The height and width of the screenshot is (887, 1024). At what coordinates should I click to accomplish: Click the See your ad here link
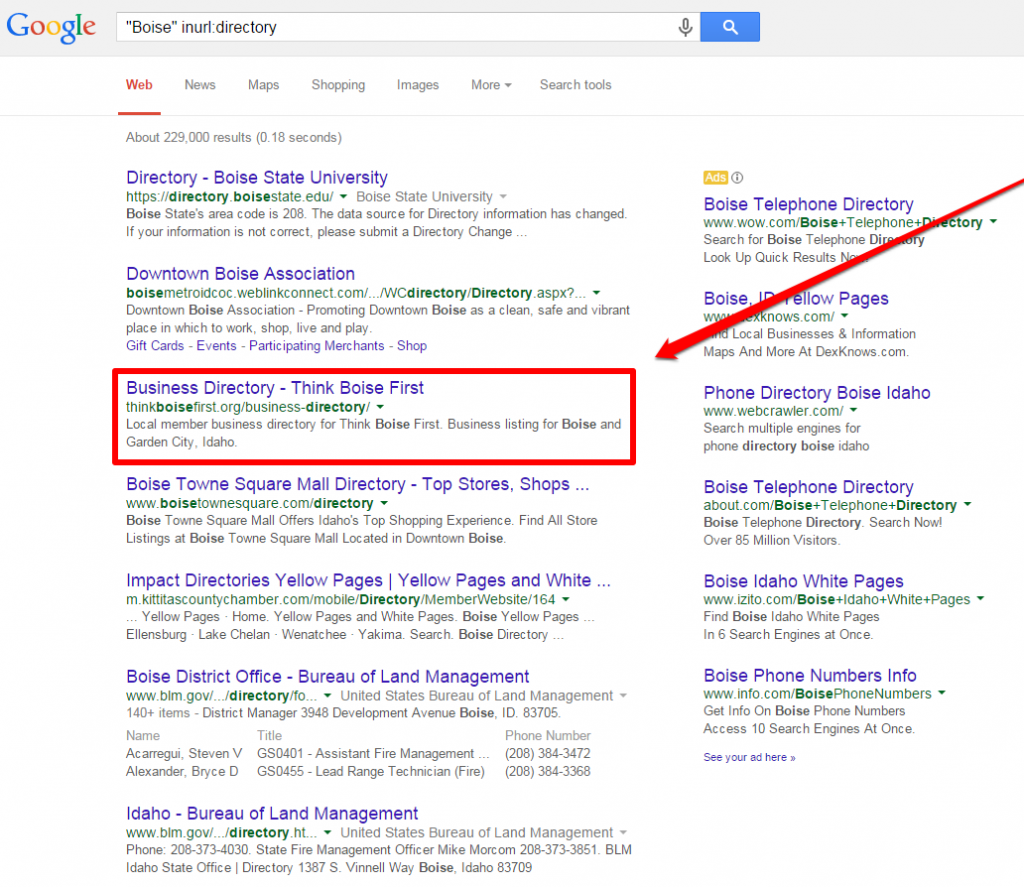pyautogui.click(x=748, y=757)
